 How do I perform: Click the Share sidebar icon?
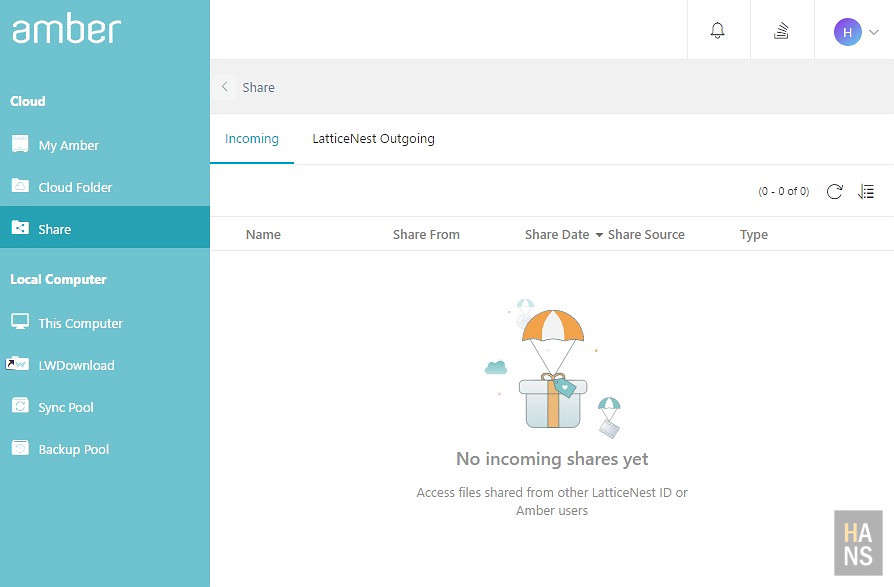(x=20, y=228)
